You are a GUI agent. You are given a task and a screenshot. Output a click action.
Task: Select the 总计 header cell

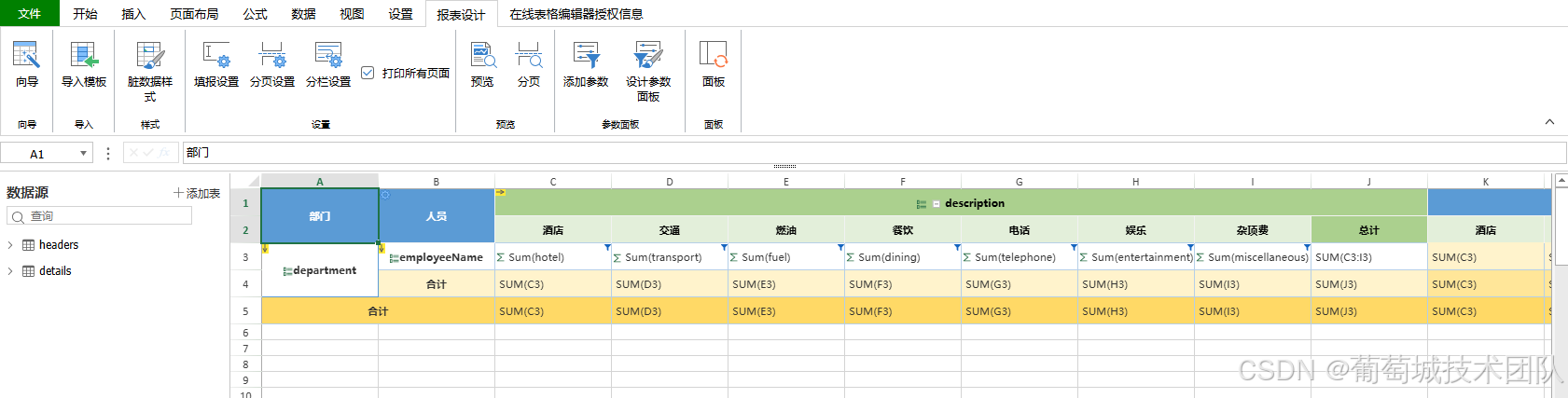point(1369,230)
